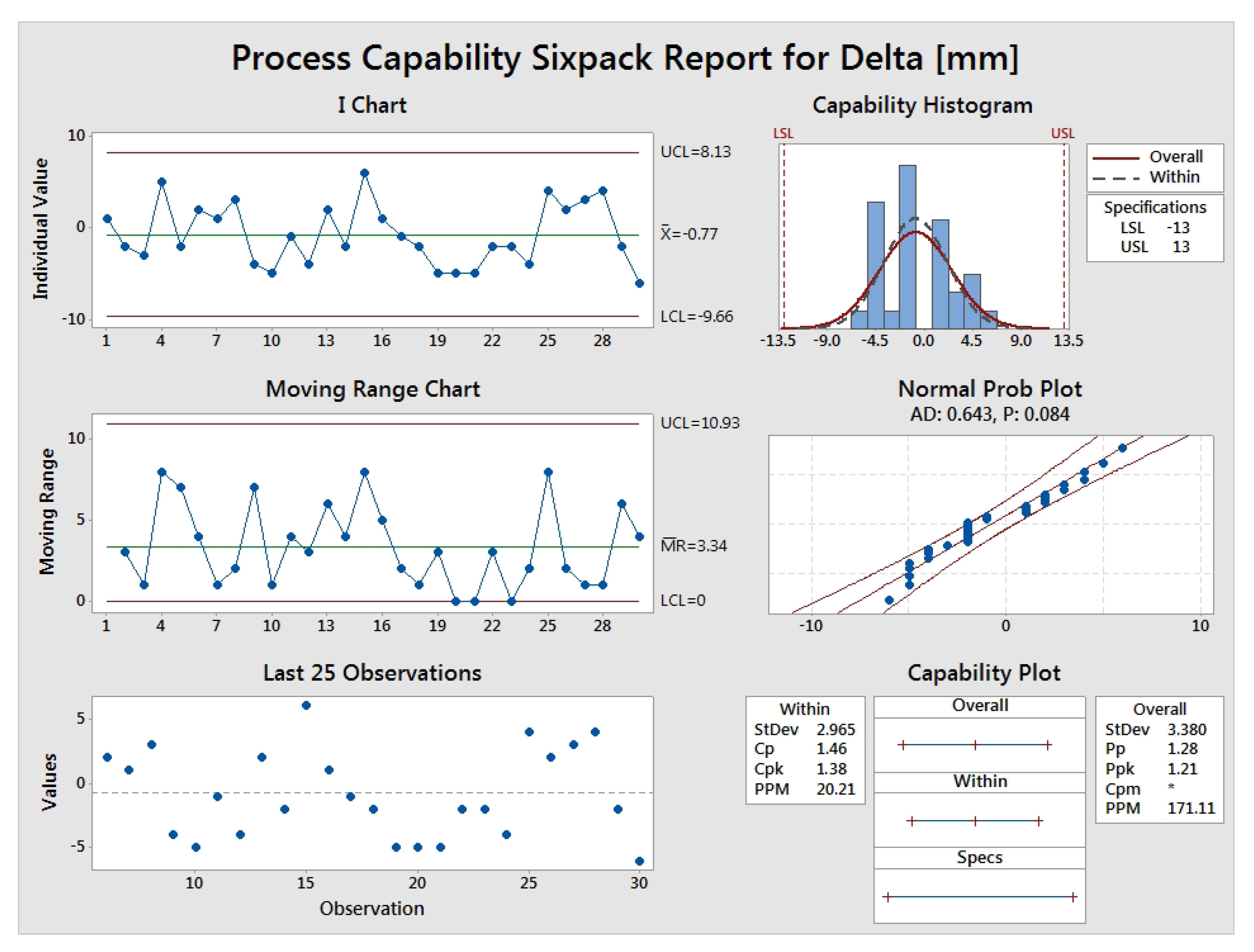Select the Moving Range Chart title

(x=372, y=389)
